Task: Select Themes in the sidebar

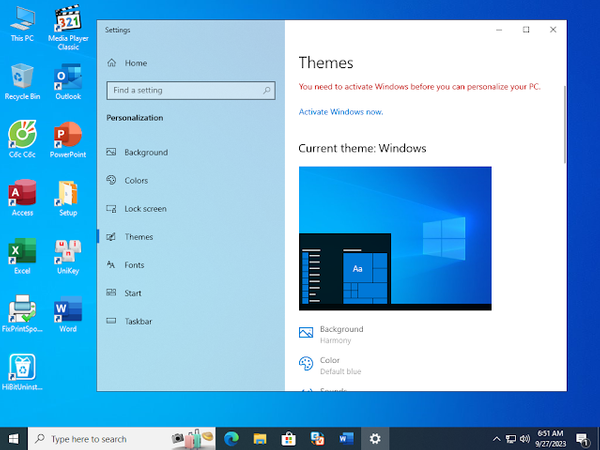Action: [191, 237]
